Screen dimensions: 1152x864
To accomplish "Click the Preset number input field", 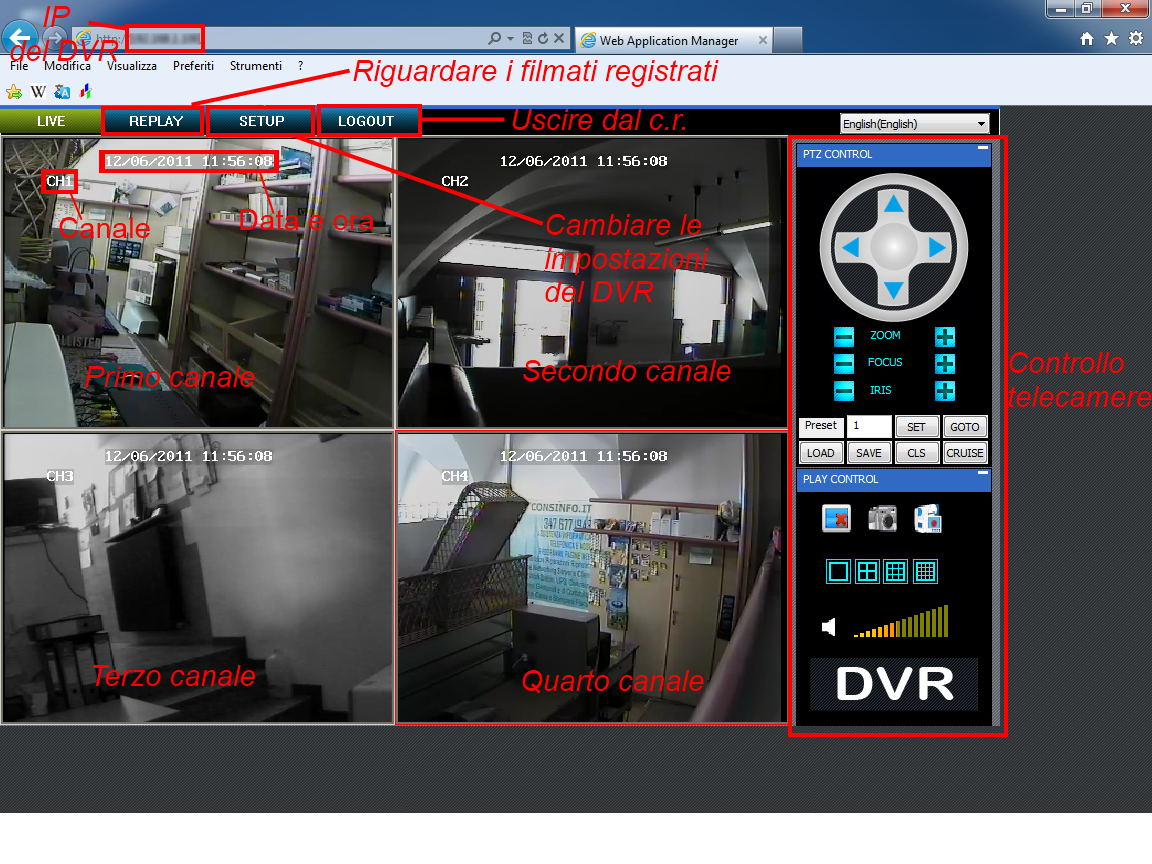I will click(x=869, y=426).
